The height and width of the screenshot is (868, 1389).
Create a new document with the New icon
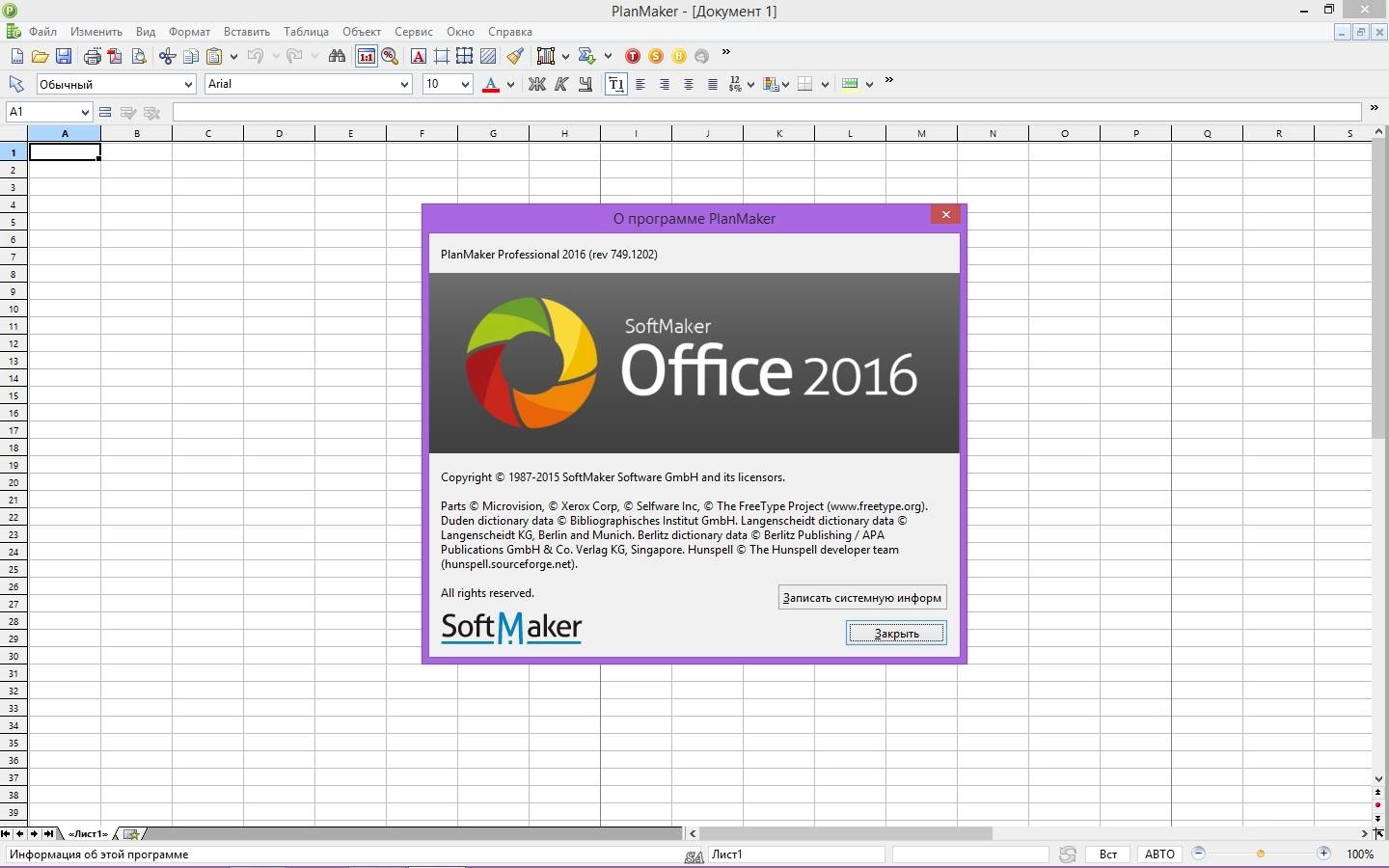(16, 56)
